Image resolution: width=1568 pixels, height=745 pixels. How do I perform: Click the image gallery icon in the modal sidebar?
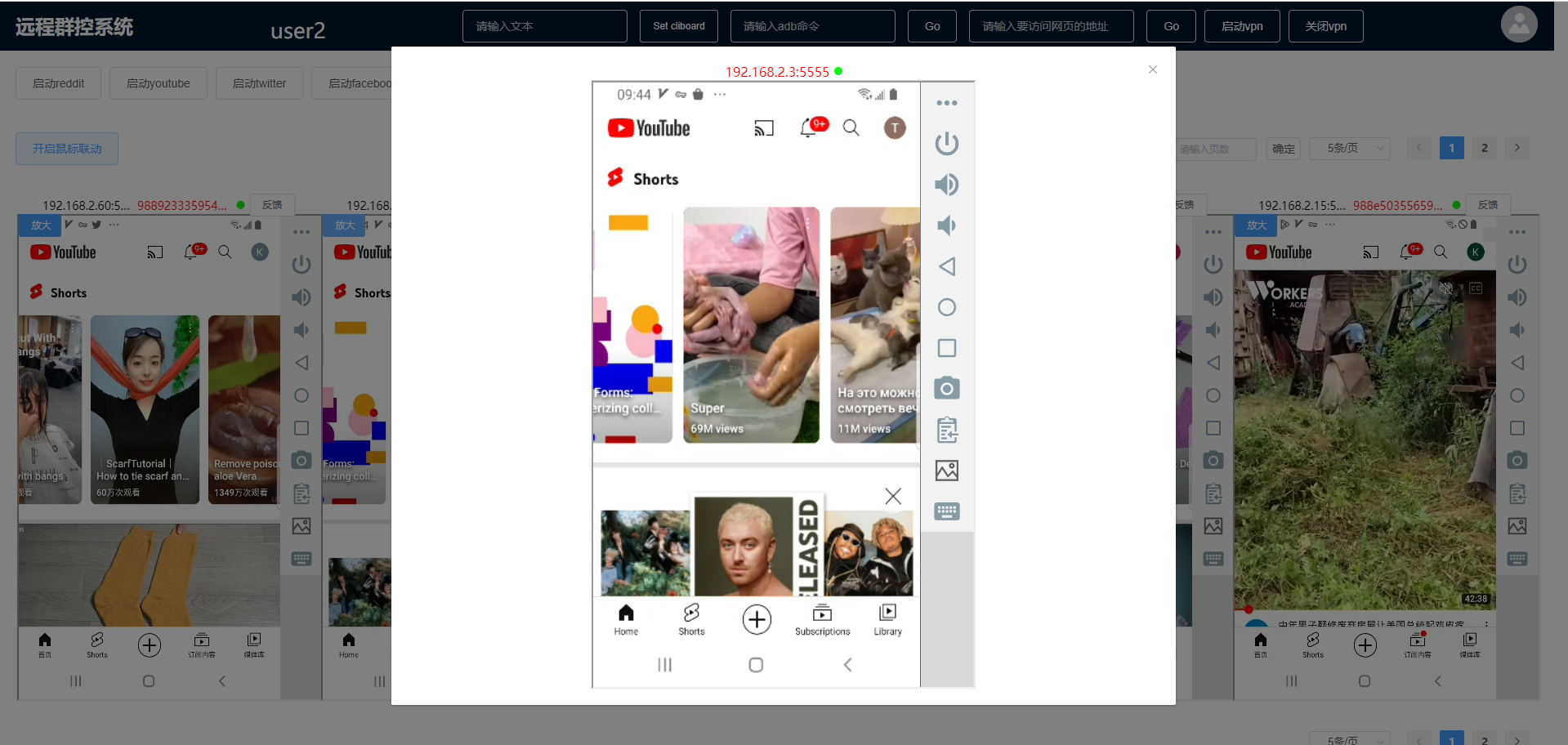(x=946, y=471)
